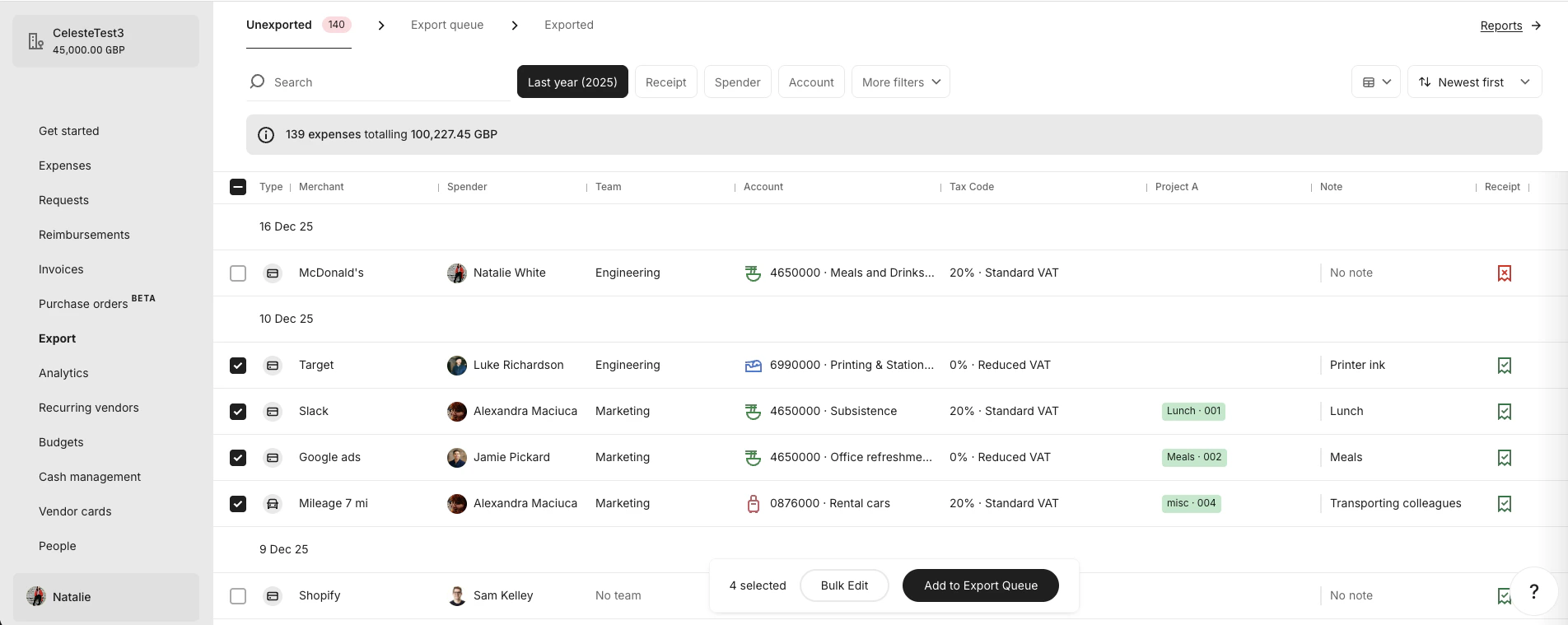1568x625 pixels.
Task: Click the account icon for Office refreshments
Action: click(x=753, y=458)
